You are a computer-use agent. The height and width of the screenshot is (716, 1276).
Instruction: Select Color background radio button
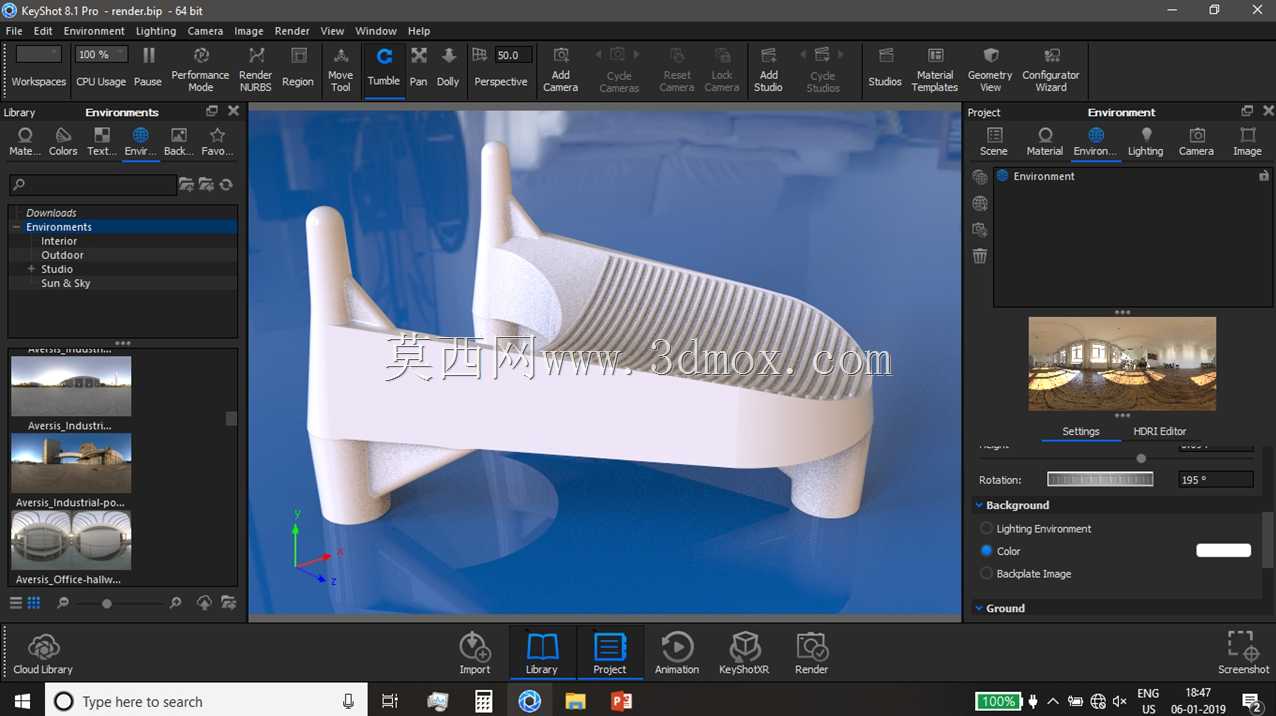pos(987,551)
